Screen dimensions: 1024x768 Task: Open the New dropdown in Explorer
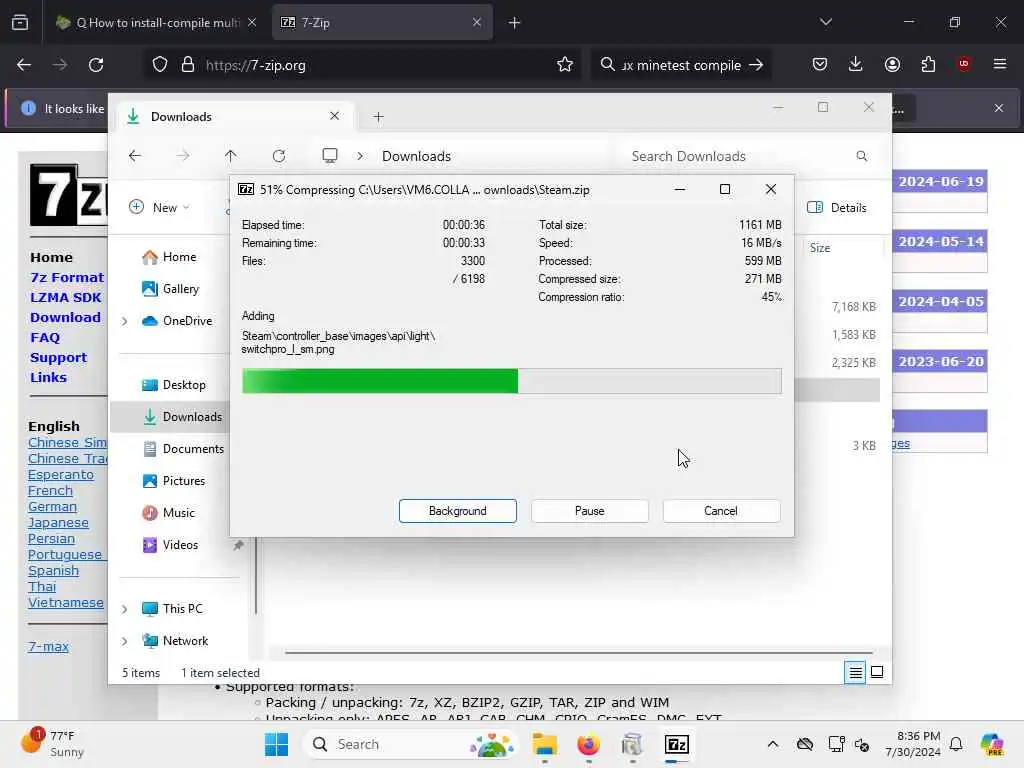(160, 207)
